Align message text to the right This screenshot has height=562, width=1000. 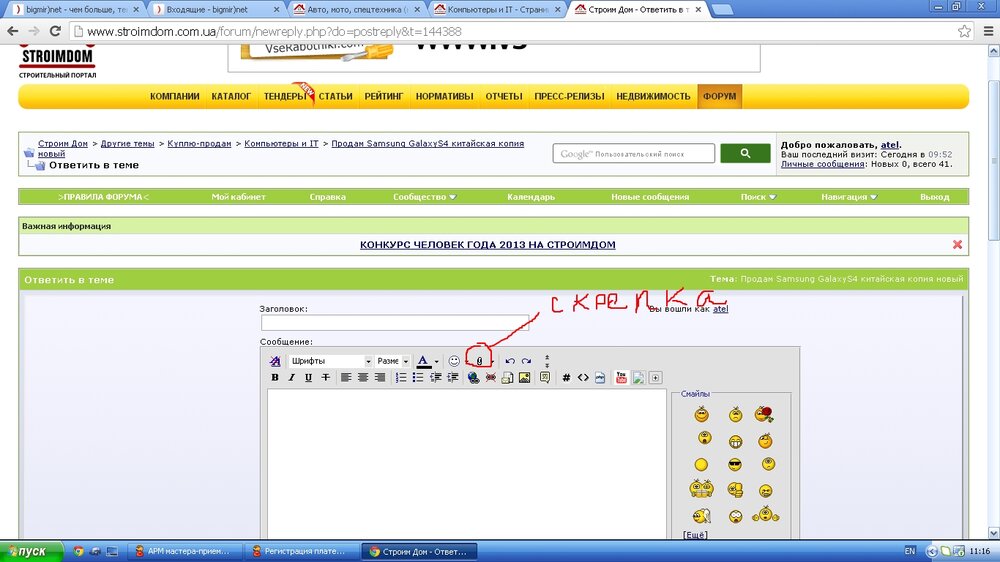tap(380, 378)
